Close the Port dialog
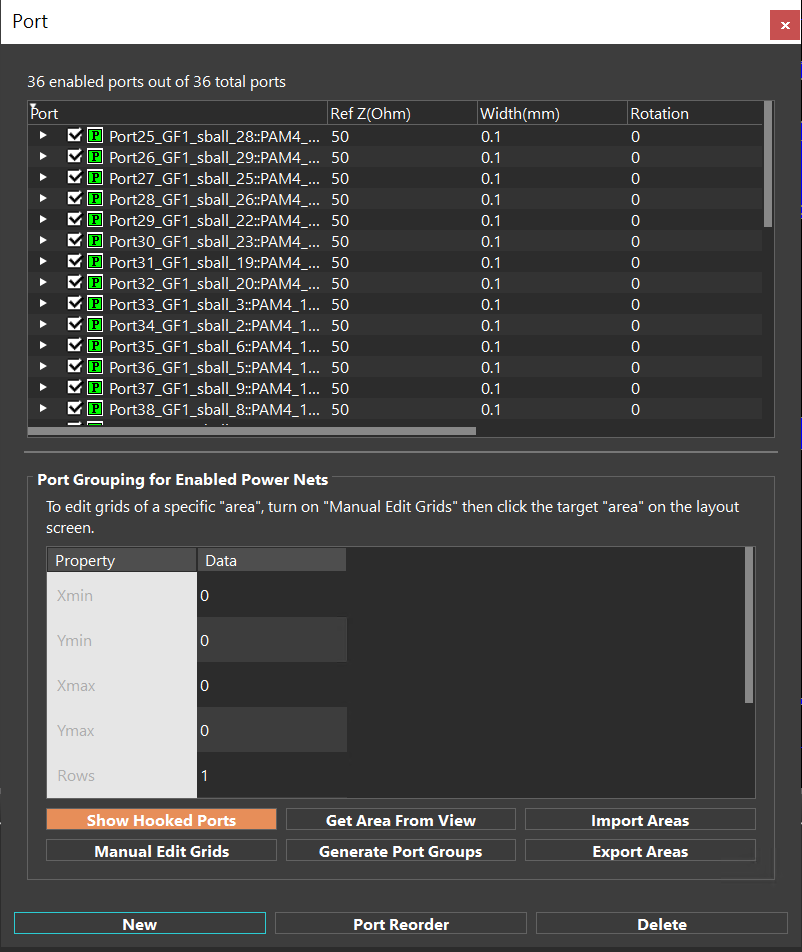This screenshot has width=802, height=952. point(784,25)
